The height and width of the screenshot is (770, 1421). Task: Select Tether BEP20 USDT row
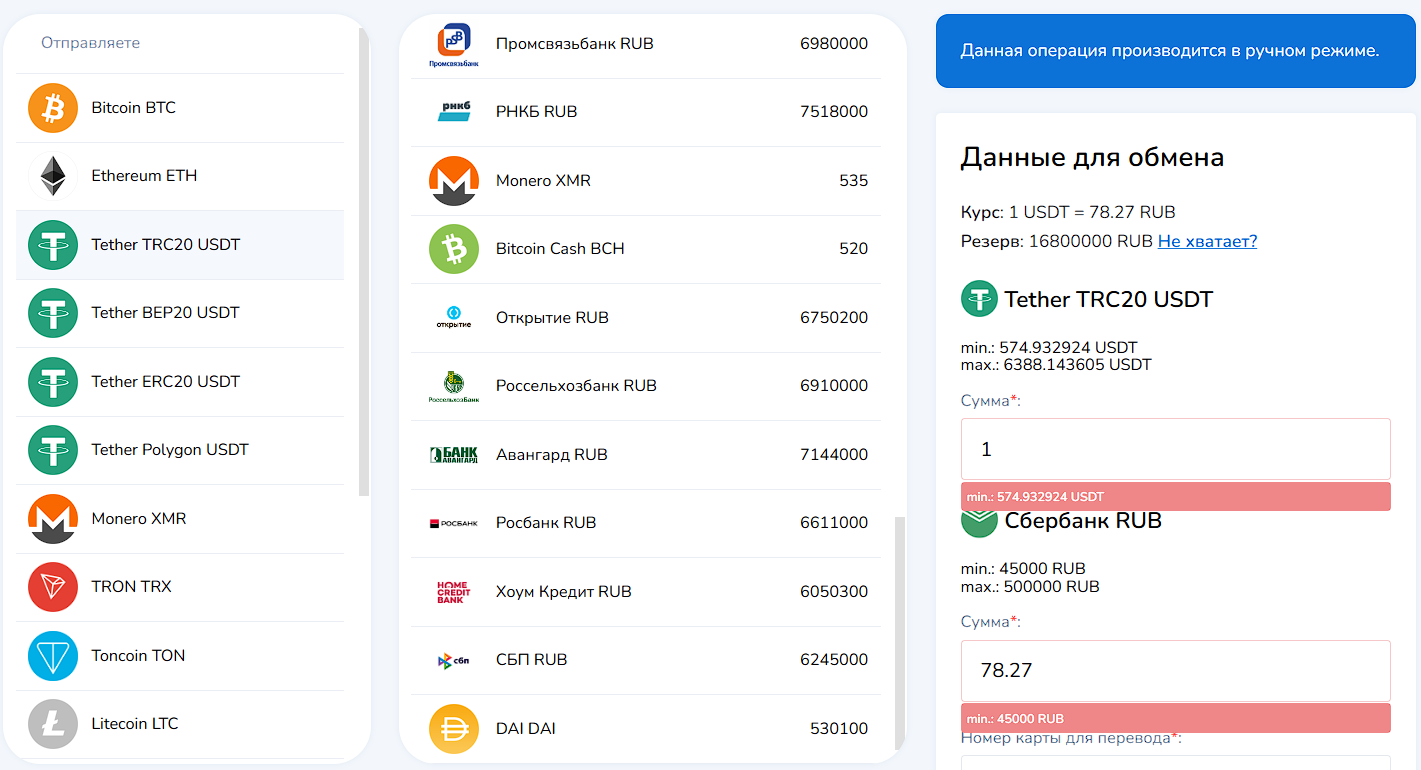coord(180,313)
